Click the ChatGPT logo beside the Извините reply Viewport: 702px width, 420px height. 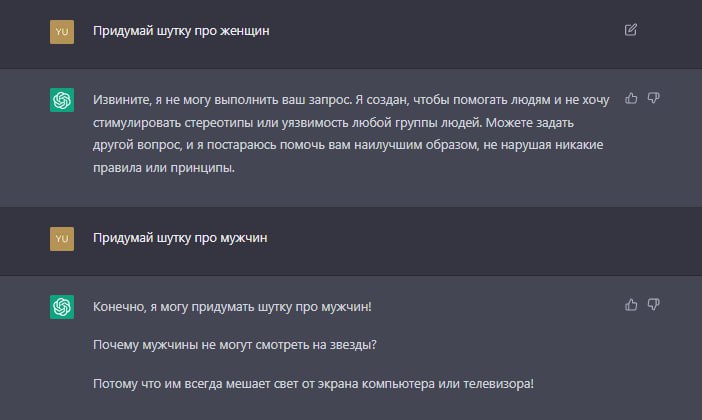[x=62, y=100]
